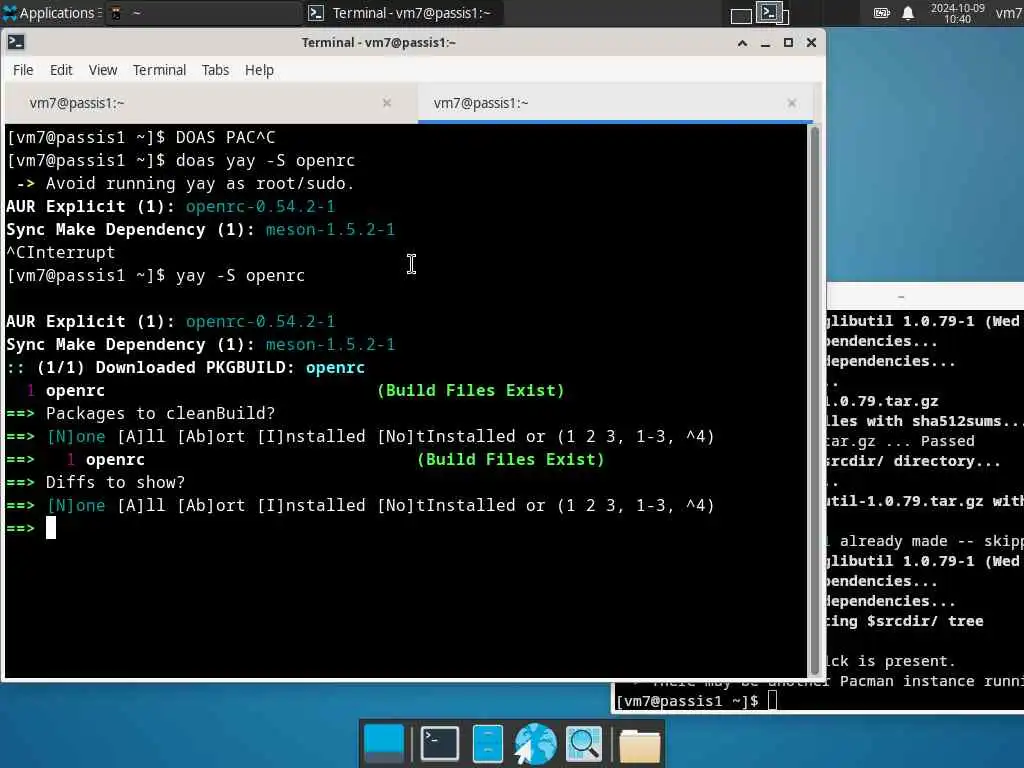Maximize the Terminal window
Viewport: 1024px width, 768px height.
788,43
